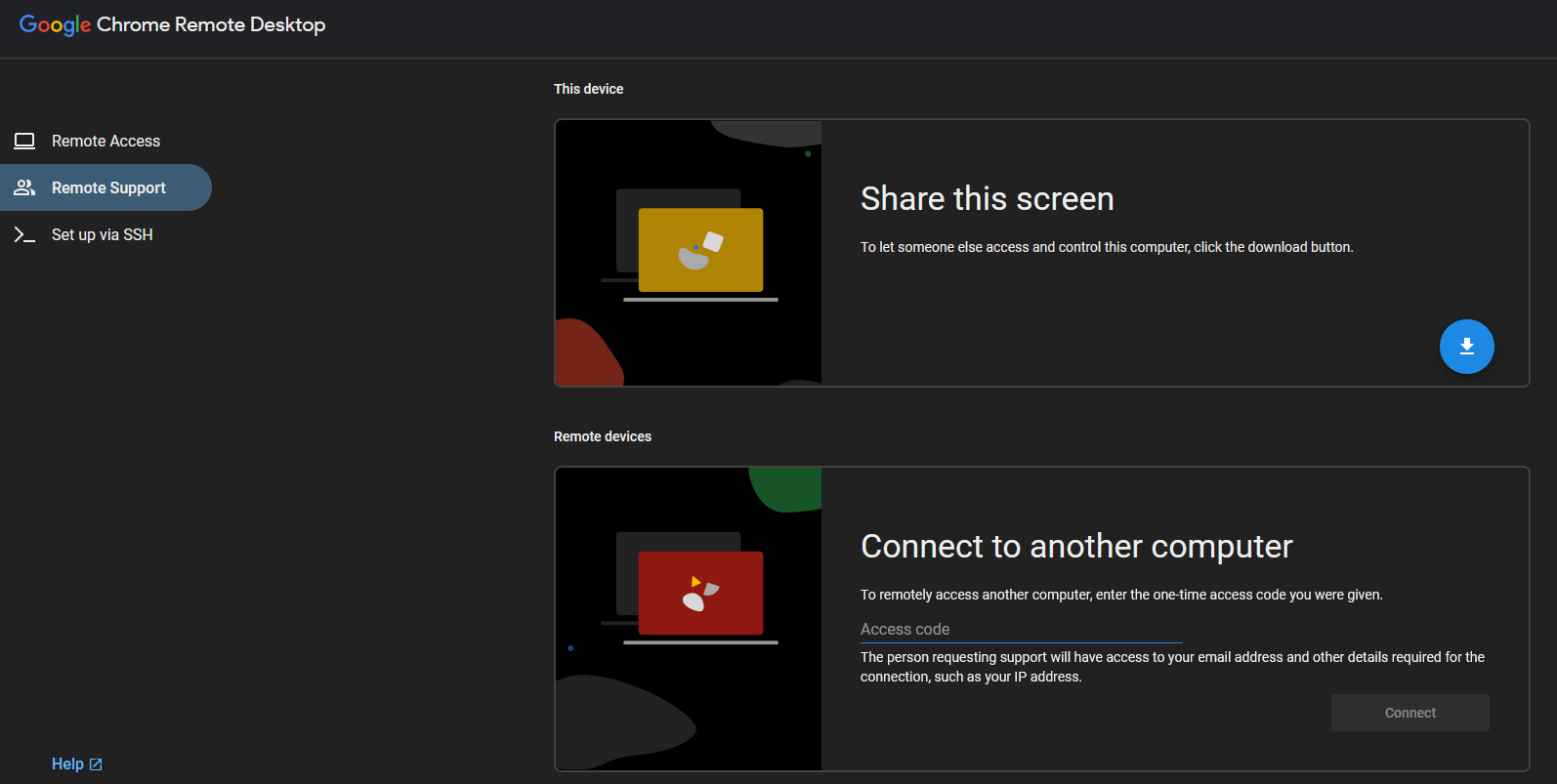Click the Share this screen heading
This screenshot has height=784, width=1557.
pos(987,199)
